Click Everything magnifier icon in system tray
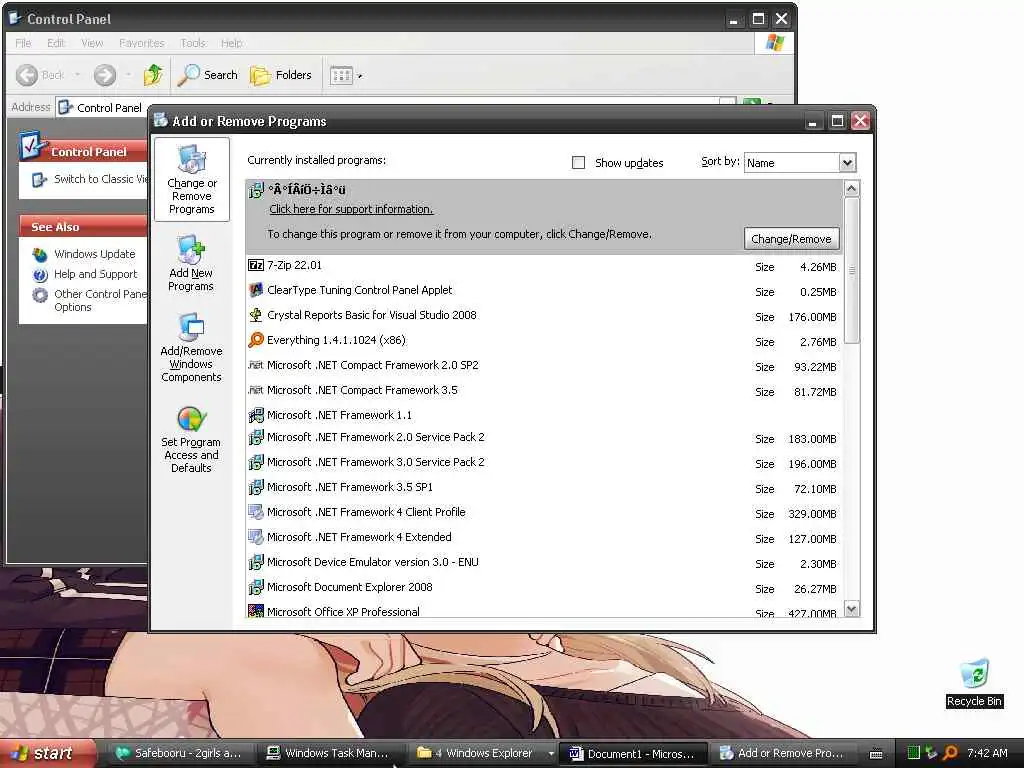This screenshot has height=768, width=1024. 951,753
